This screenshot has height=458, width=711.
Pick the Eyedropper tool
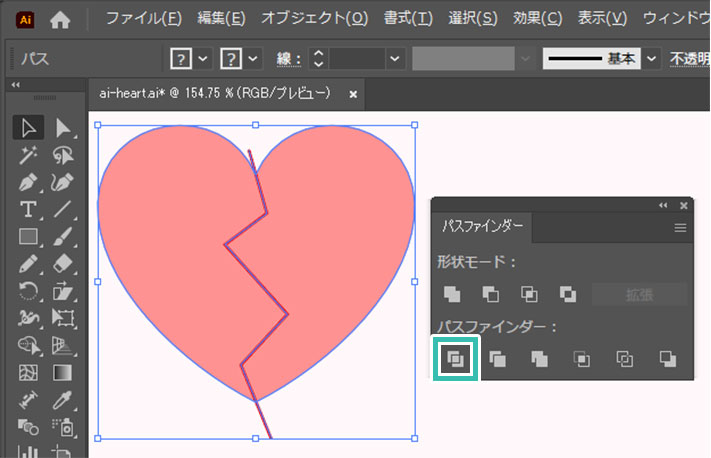64,400
